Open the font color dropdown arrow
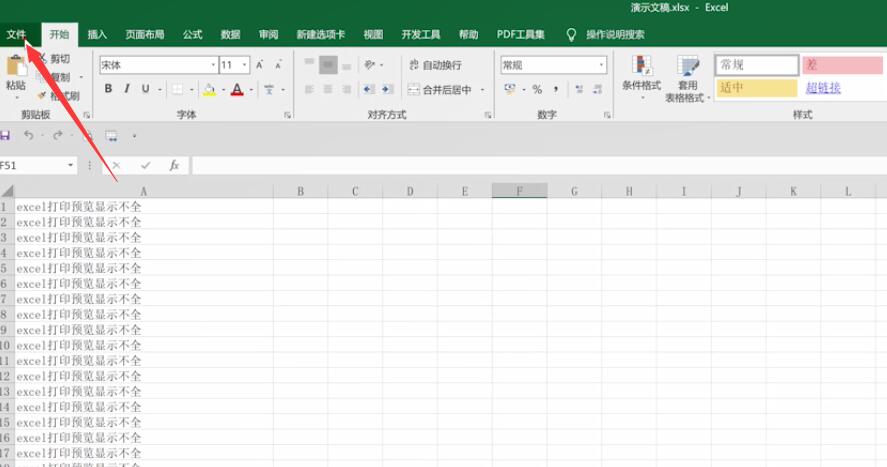Viewport: 887px width, 467px height. 251,90
